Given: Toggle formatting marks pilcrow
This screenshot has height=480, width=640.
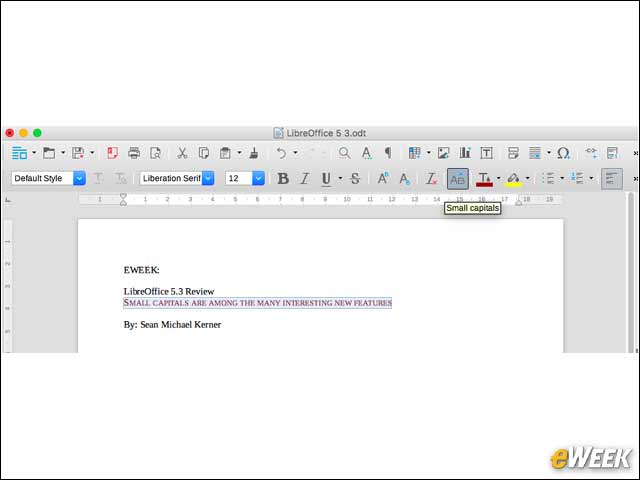Looking at the screenshot, I should coord(388,153).
